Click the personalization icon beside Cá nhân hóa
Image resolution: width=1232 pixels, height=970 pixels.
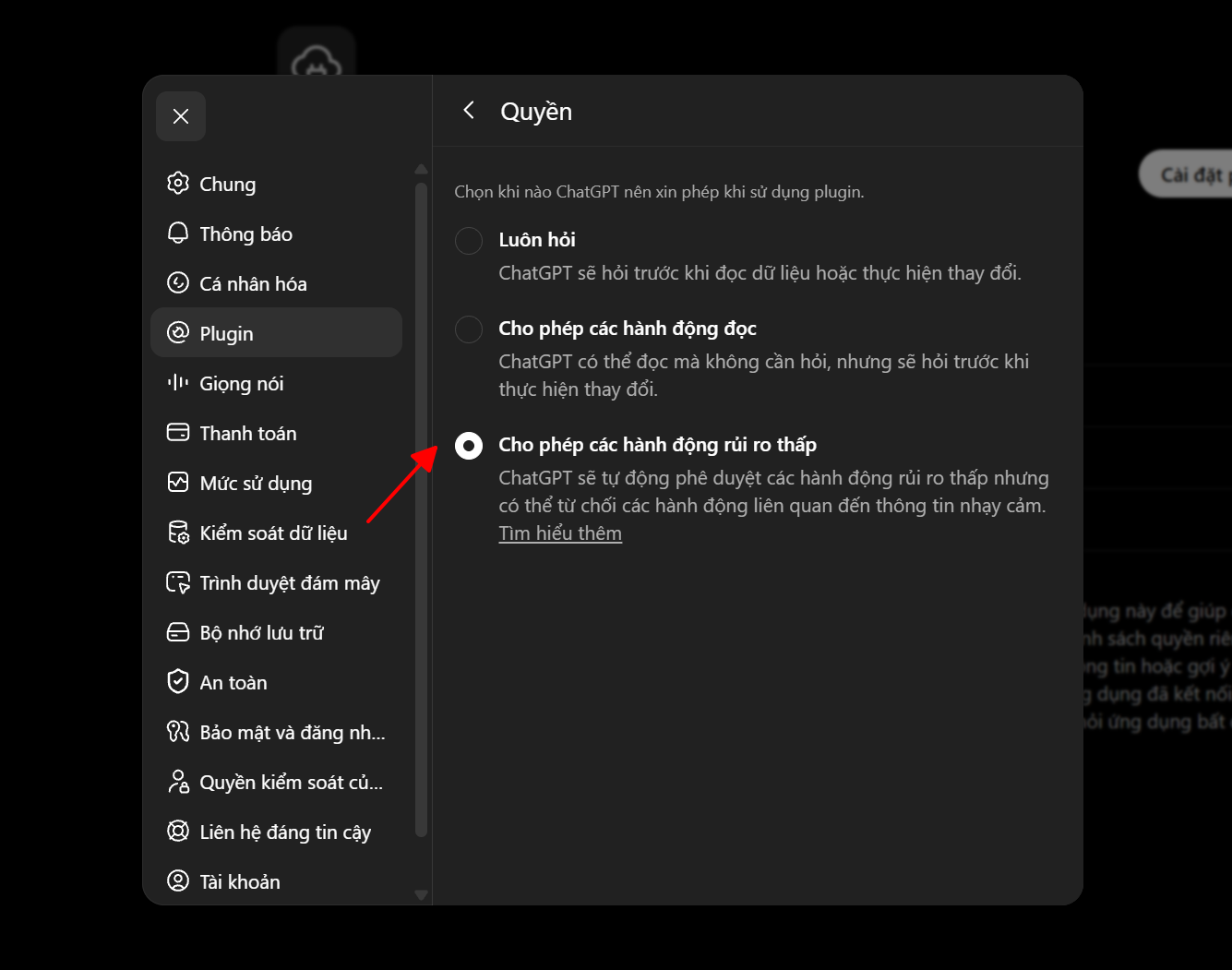click(178, 282)
